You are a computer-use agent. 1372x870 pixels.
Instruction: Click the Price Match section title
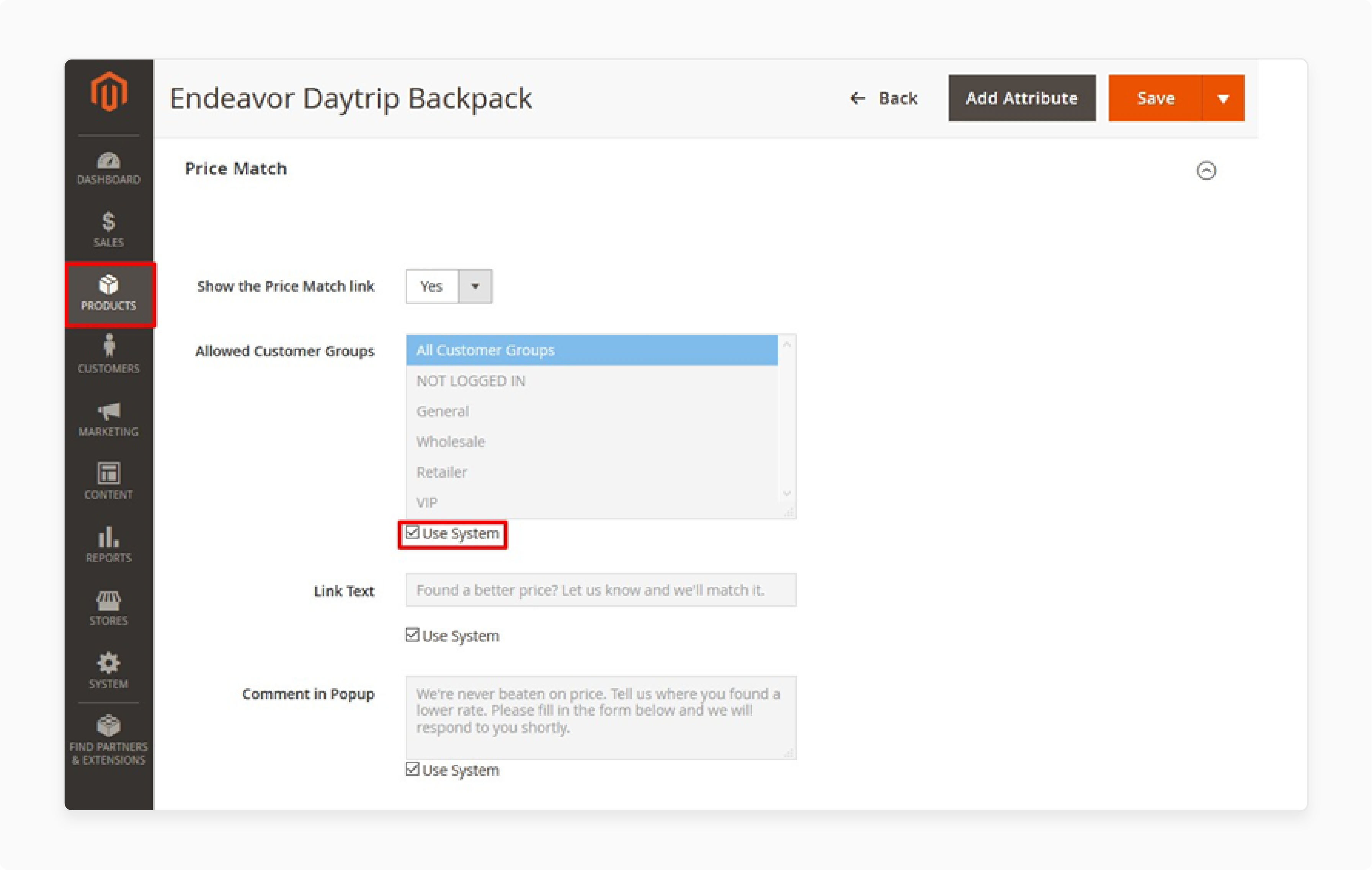tap(235, 169)
